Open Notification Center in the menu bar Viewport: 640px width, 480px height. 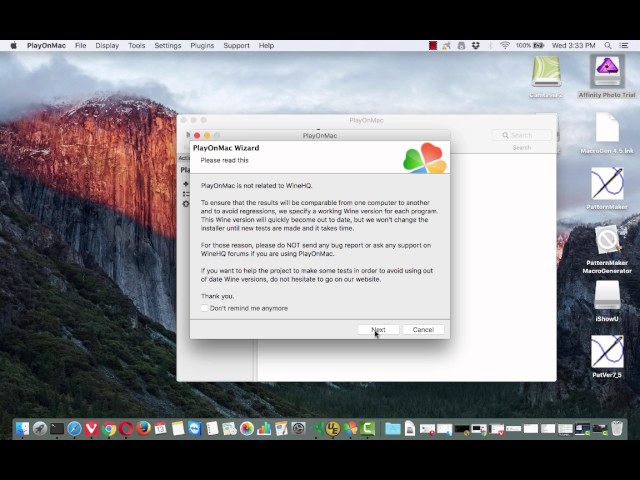(624, 45)
